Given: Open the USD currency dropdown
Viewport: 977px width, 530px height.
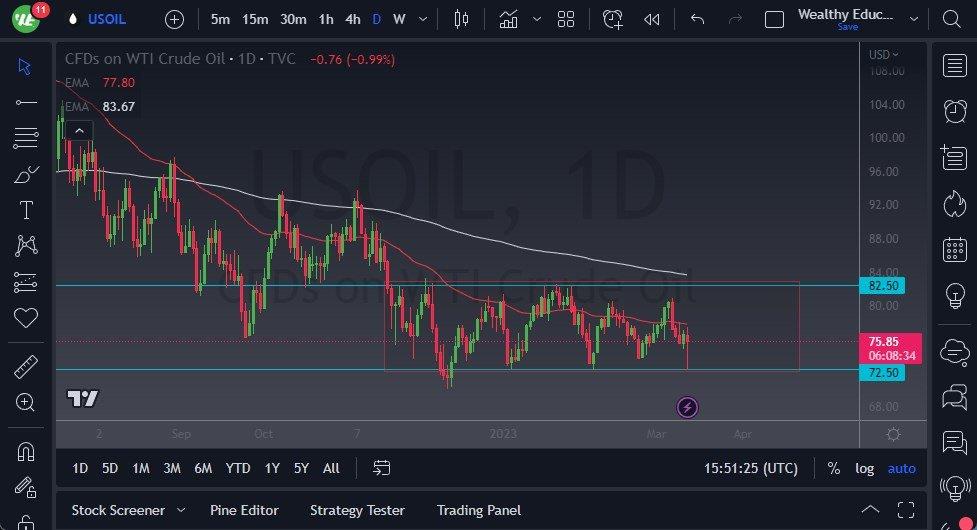Looking at the screenshot, I should 883,55.
